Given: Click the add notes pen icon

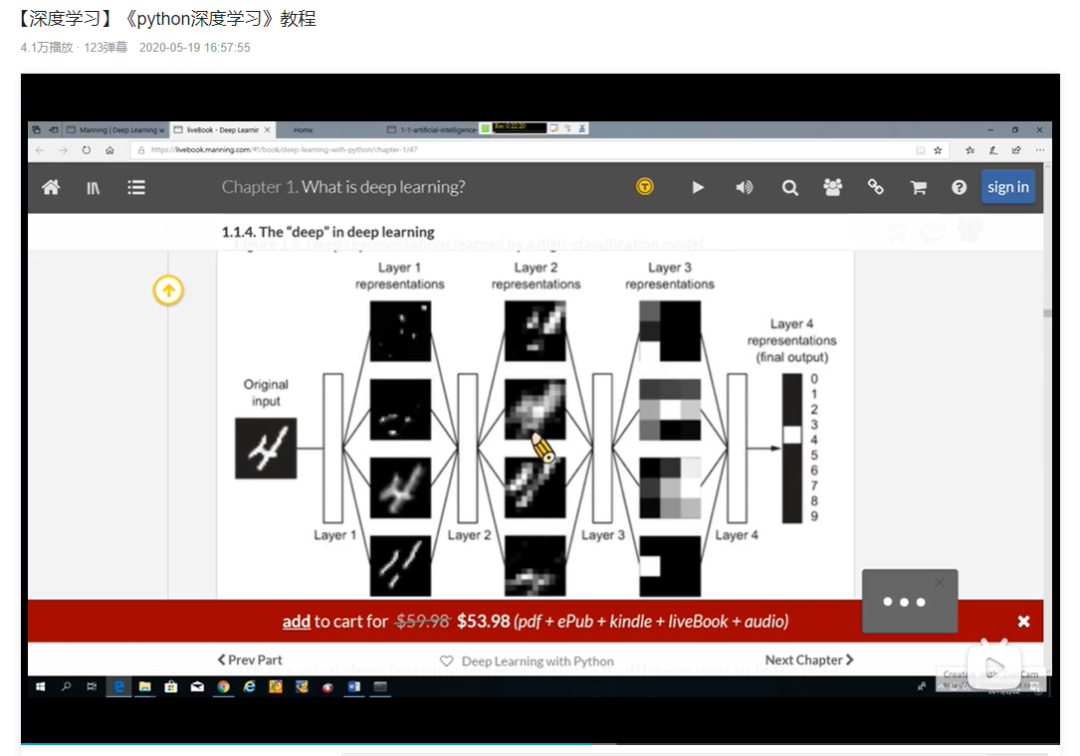Looking at the screenshot, I should click(x=993, y=150).
